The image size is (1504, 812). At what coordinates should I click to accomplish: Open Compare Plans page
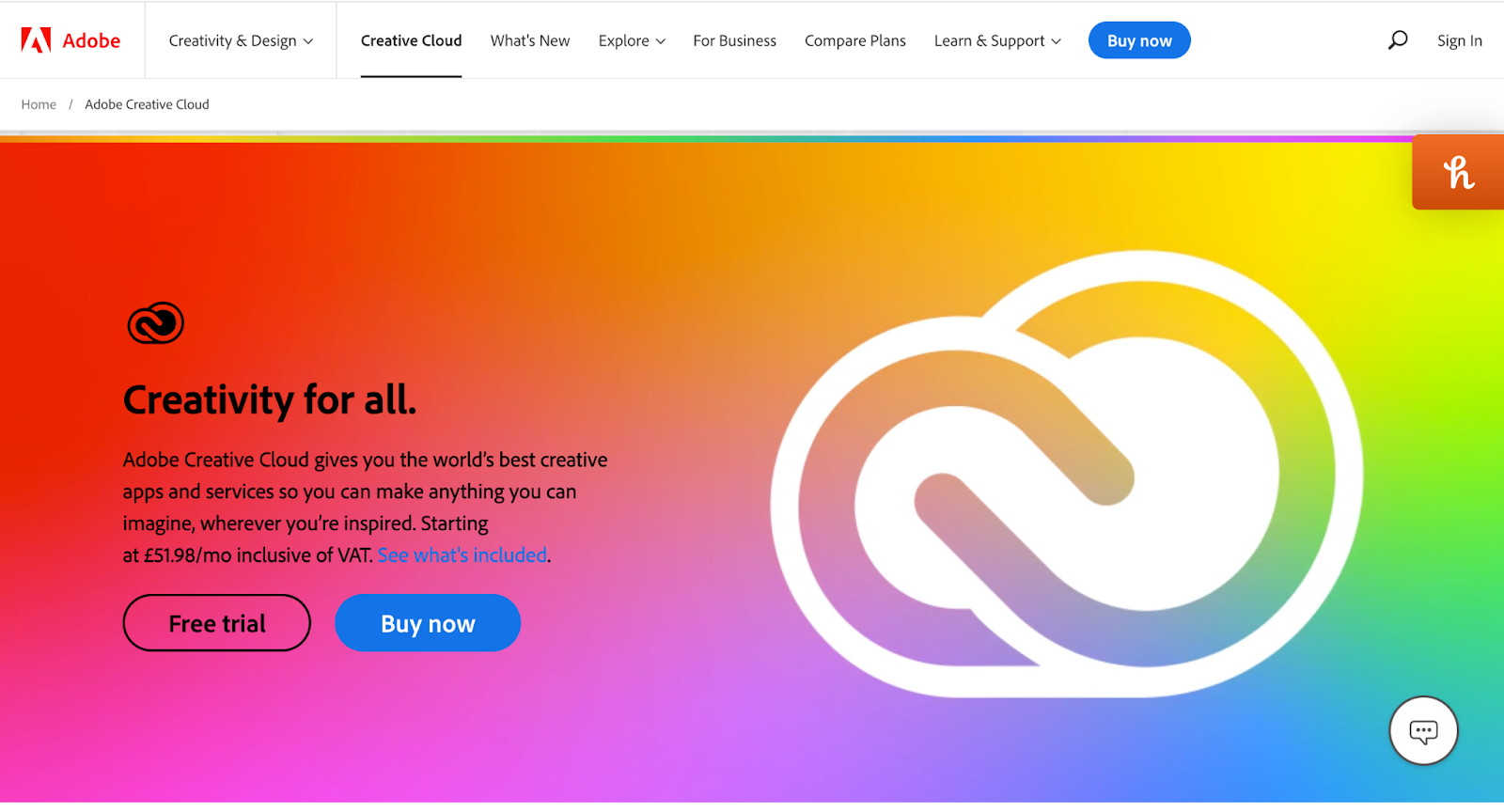tap(855, 40)
